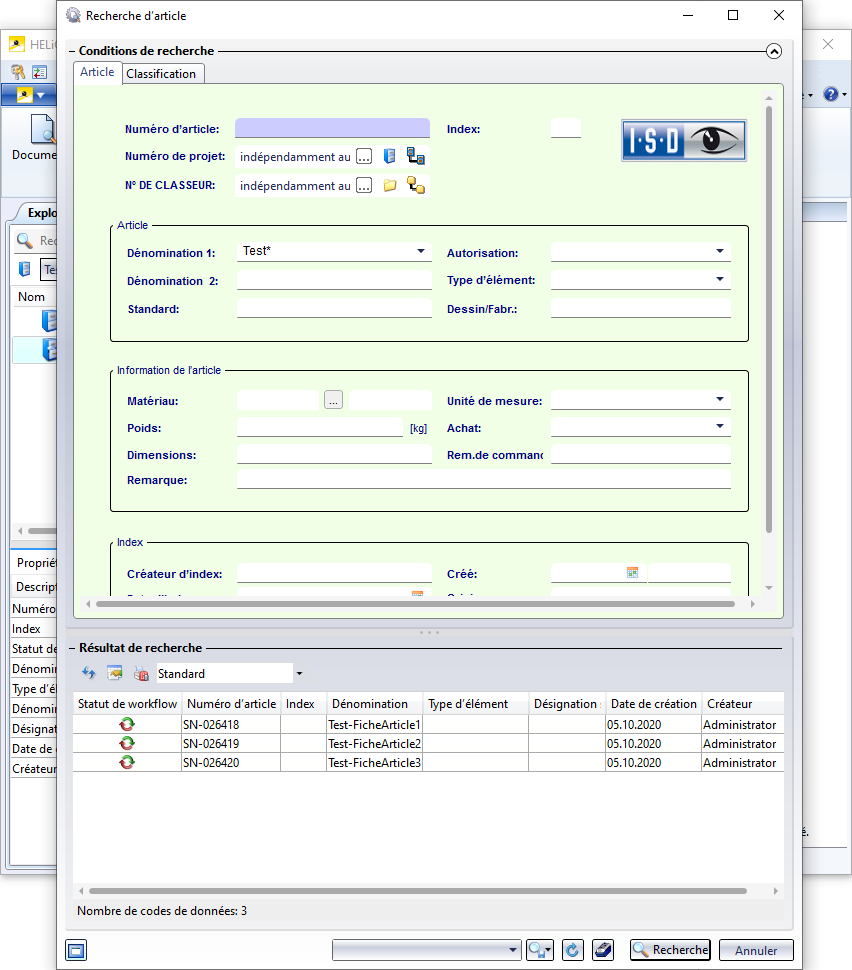Click the save search magnifier icon
852x970 pixels.
click(540, 950)
